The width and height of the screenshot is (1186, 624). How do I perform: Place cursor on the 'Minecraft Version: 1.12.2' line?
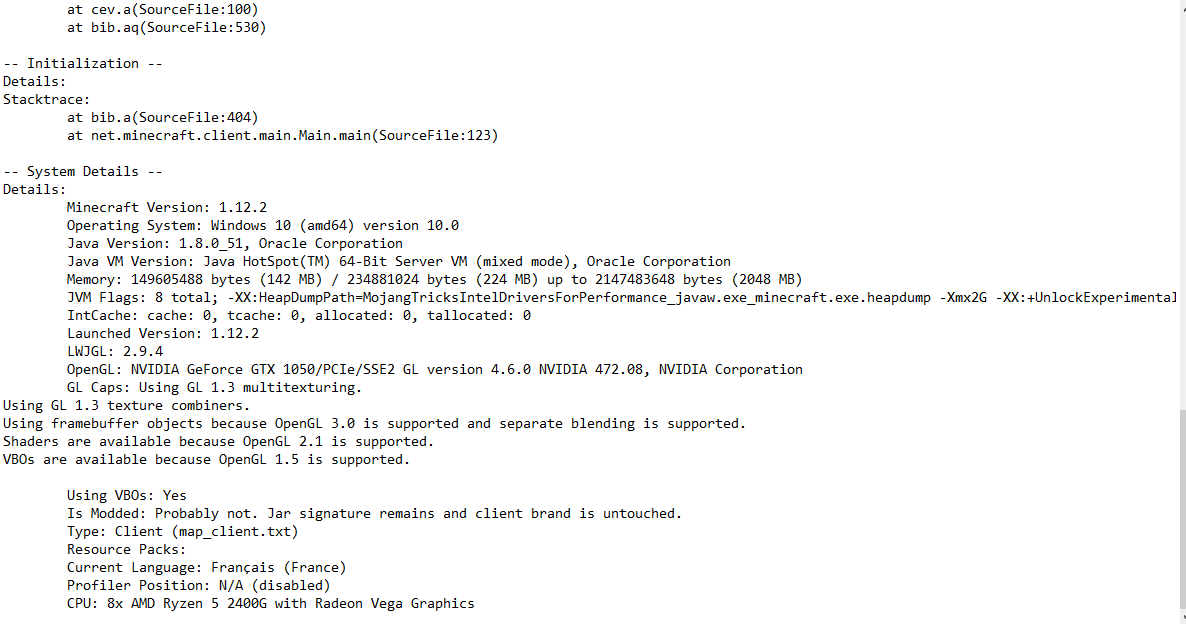coord(166,207)
